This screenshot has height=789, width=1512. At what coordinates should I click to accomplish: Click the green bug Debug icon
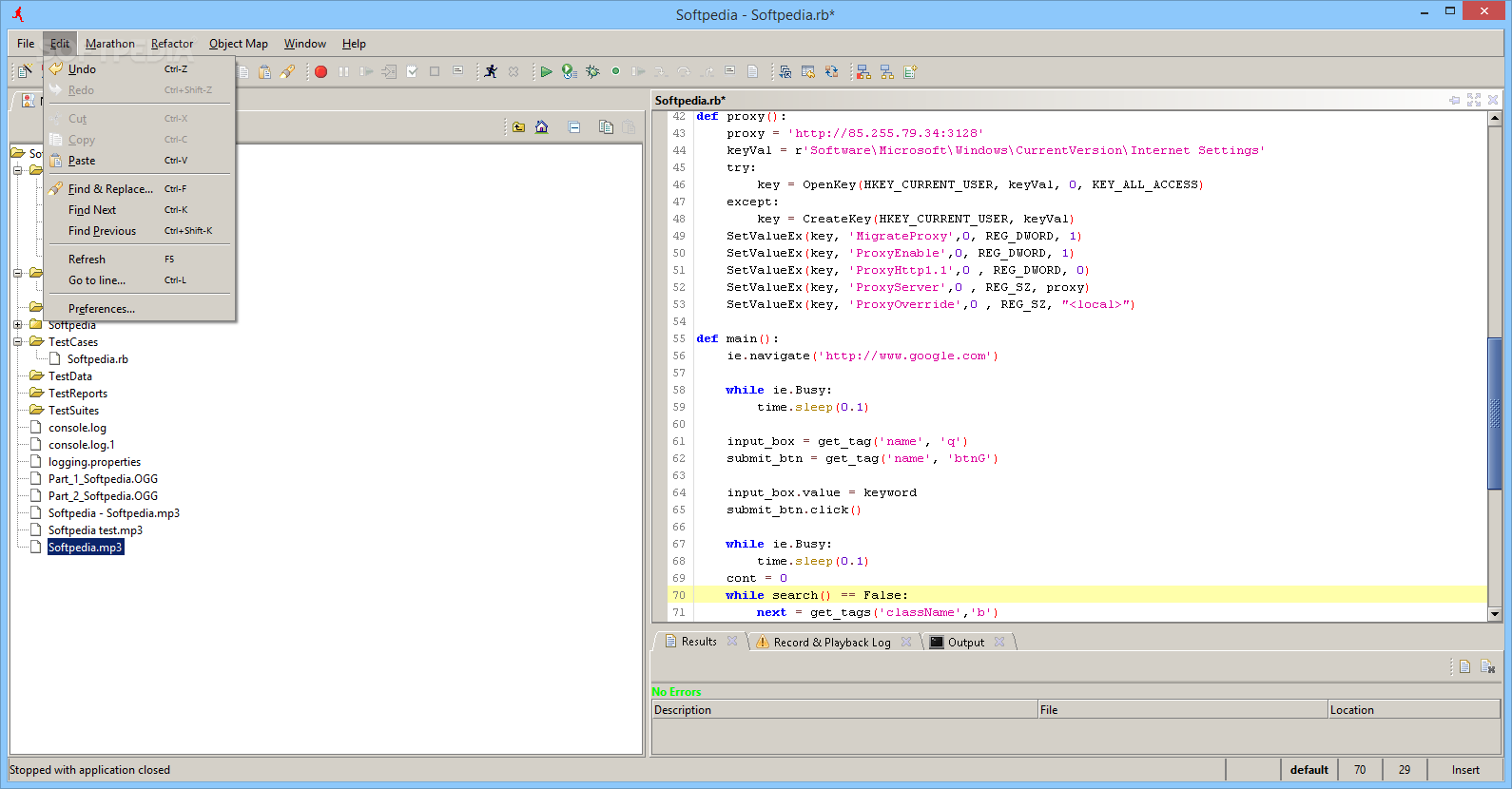click(x=592, y=71)
